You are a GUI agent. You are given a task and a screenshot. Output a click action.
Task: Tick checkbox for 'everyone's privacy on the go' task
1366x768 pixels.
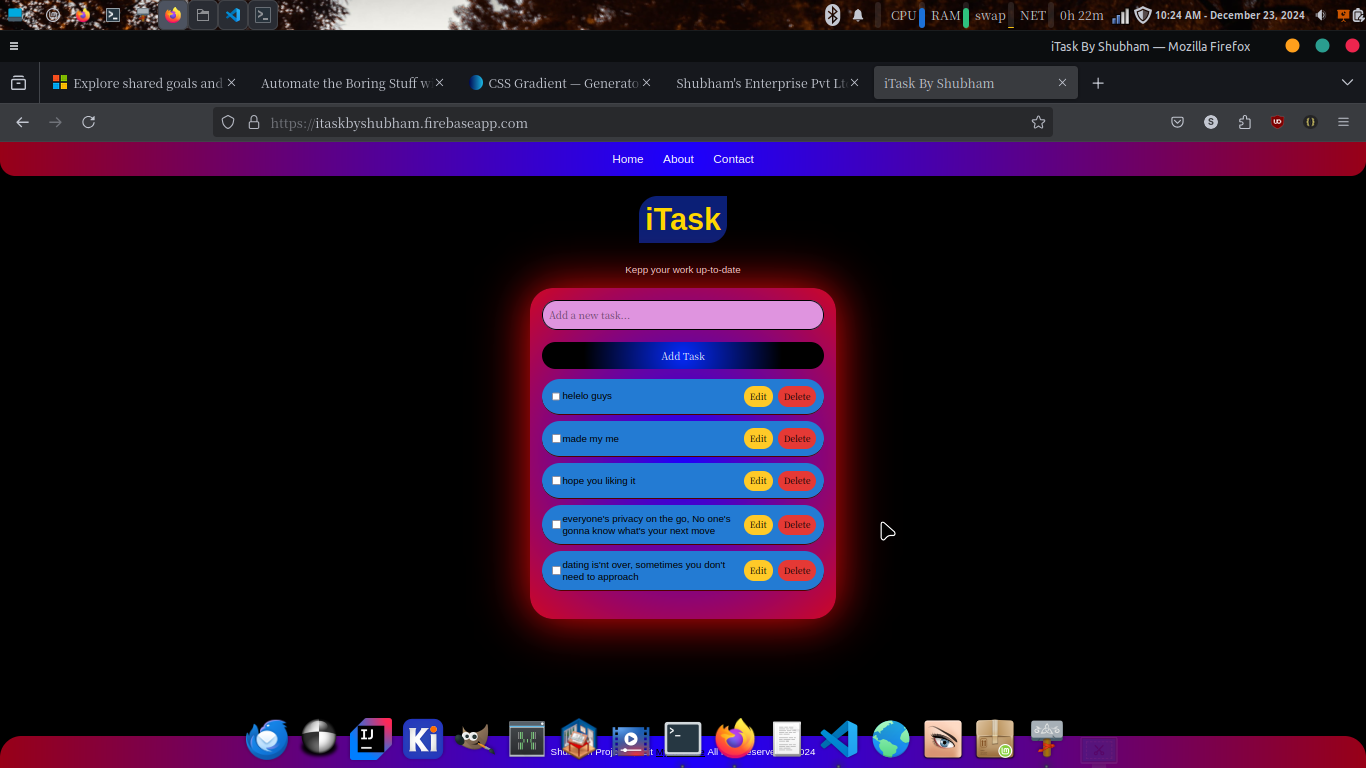point(556,525)
